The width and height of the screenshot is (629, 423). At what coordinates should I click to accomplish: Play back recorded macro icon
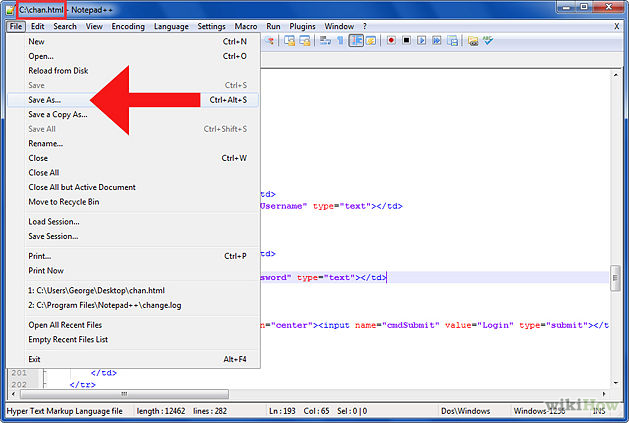coord(422,40)
